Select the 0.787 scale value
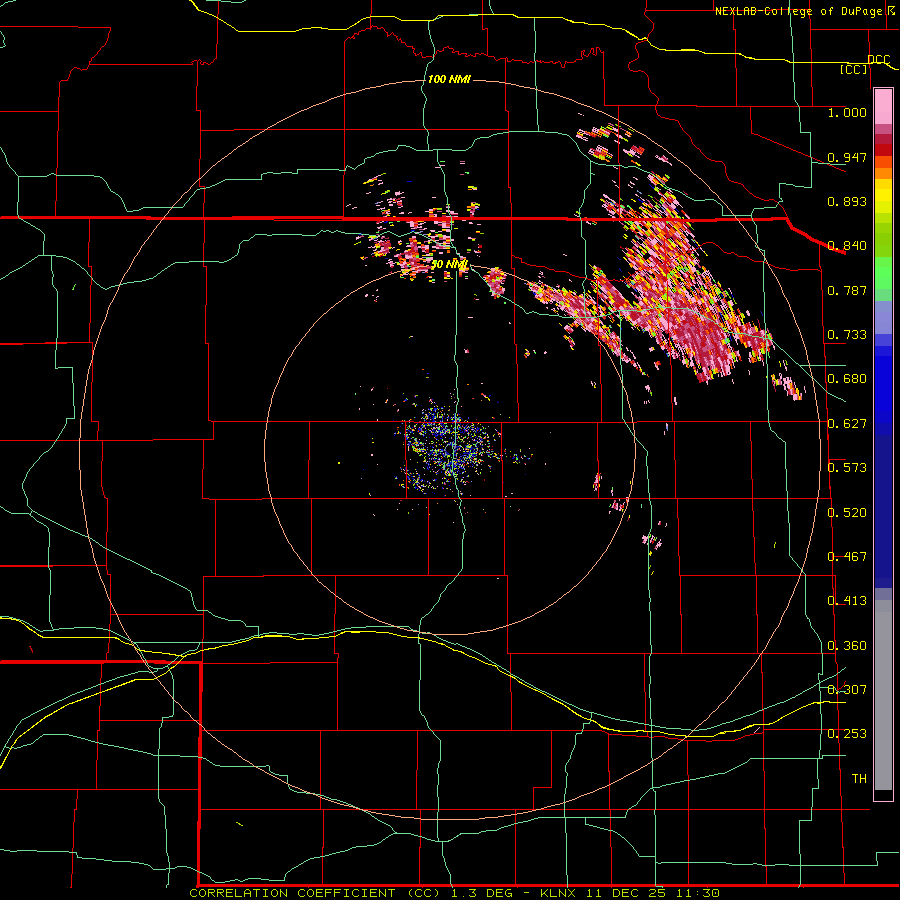The image size is (900, 900). click(x=847, y=290)
